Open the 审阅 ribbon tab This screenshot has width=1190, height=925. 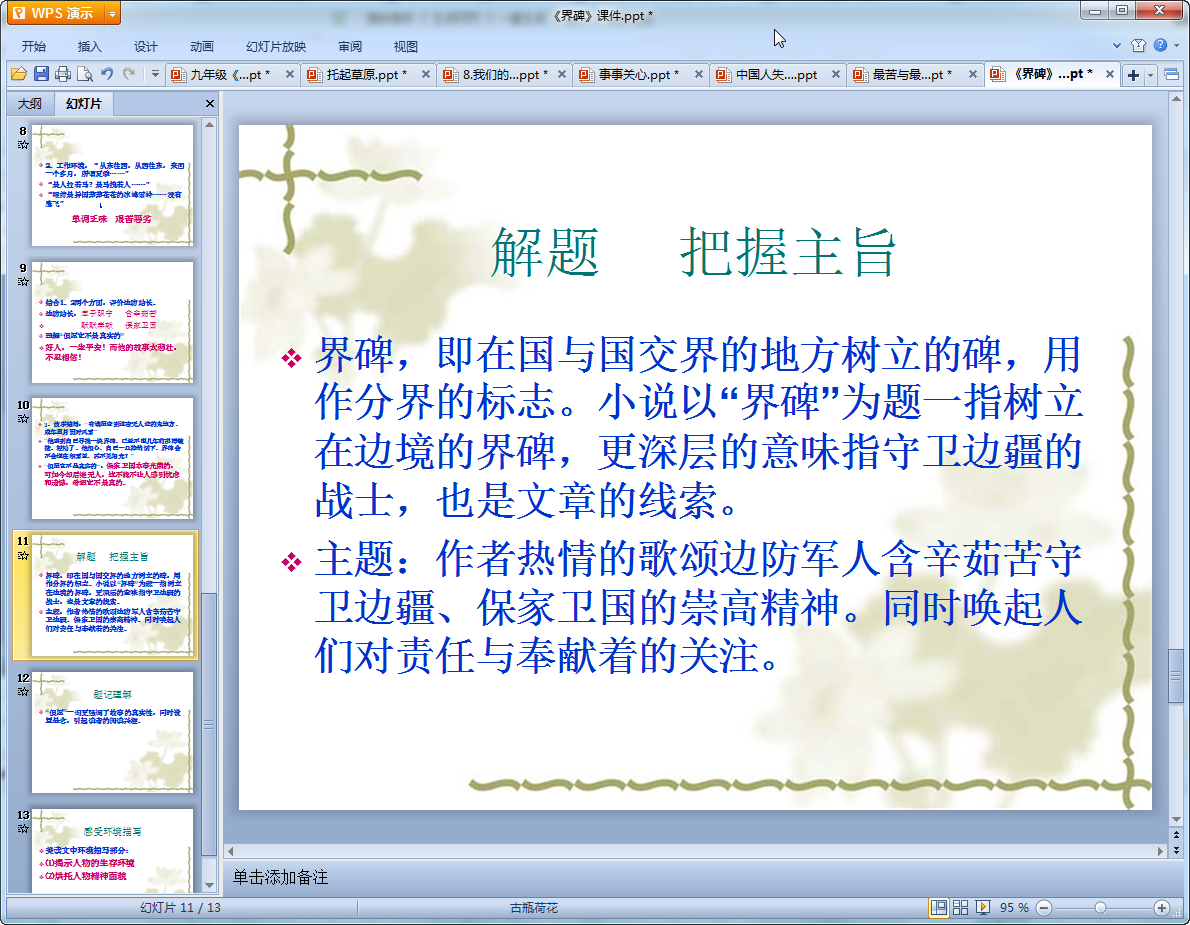point(350,46)
